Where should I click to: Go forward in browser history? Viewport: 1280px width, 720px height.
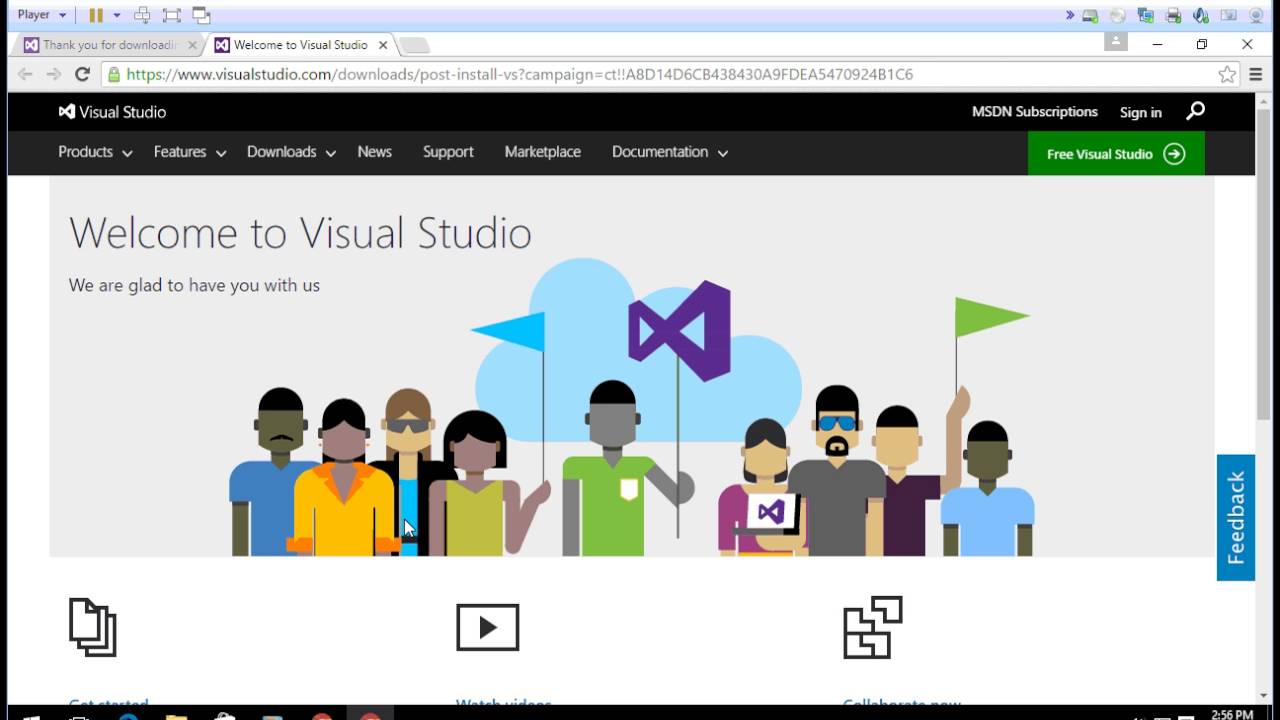[54, 74]
